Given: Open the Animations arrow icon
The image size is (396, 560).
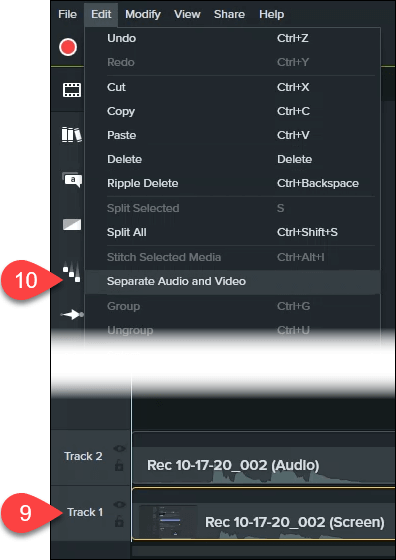Looking at the screenshot, I should click(72, 315).
